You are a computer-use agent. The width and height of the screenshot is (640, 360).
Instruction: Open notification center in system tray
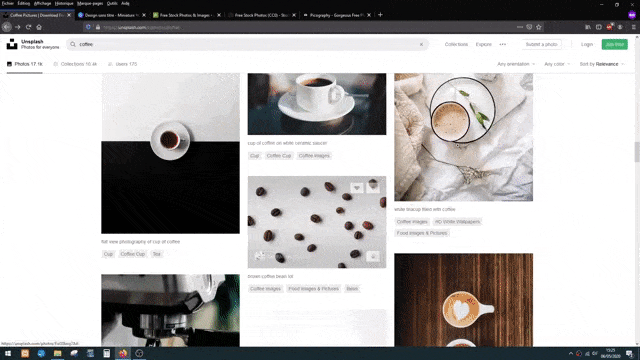click(x=630, y=353)
